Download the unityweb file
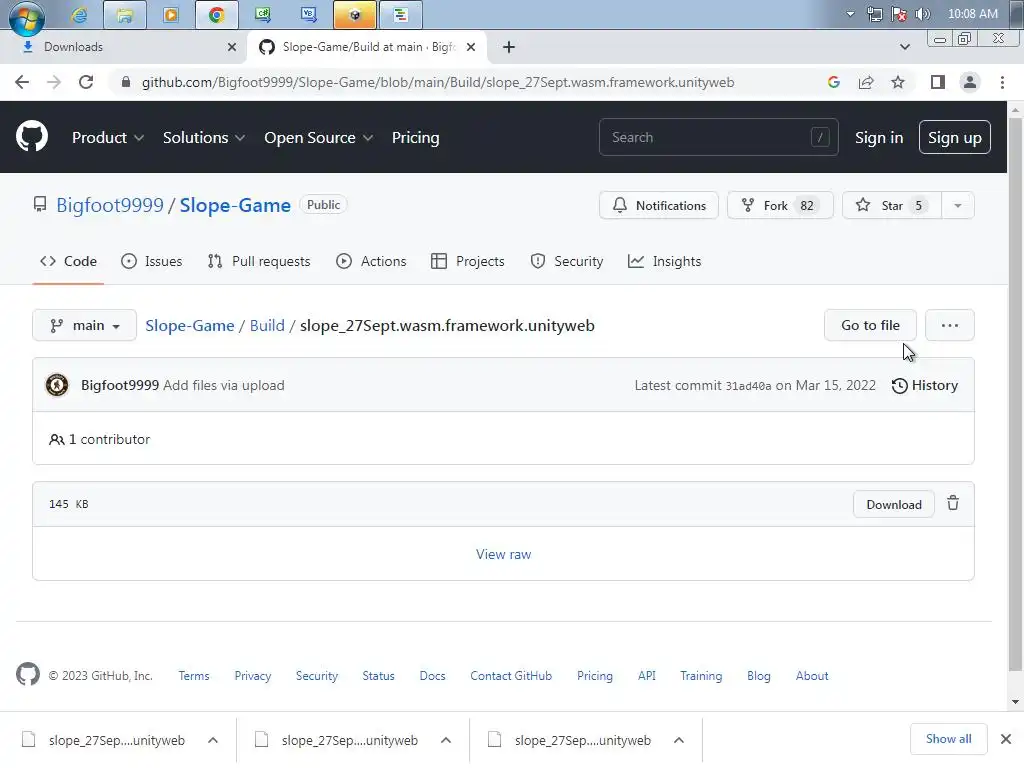 point(893,504)
